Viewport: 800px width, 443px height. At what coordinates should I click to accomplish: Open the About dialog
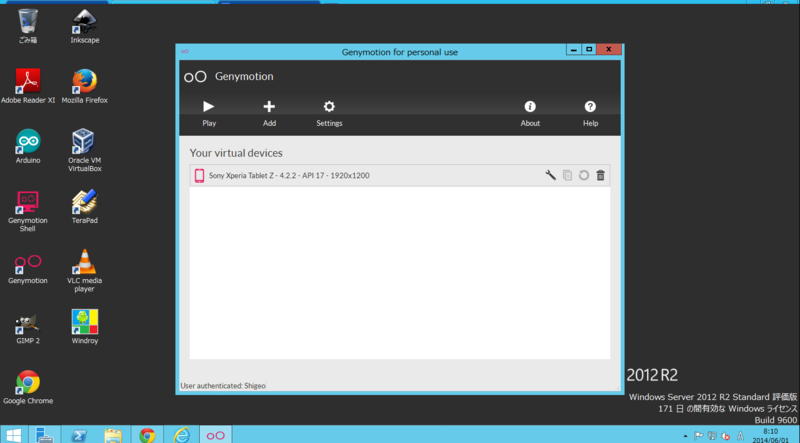tap(530, 113)
